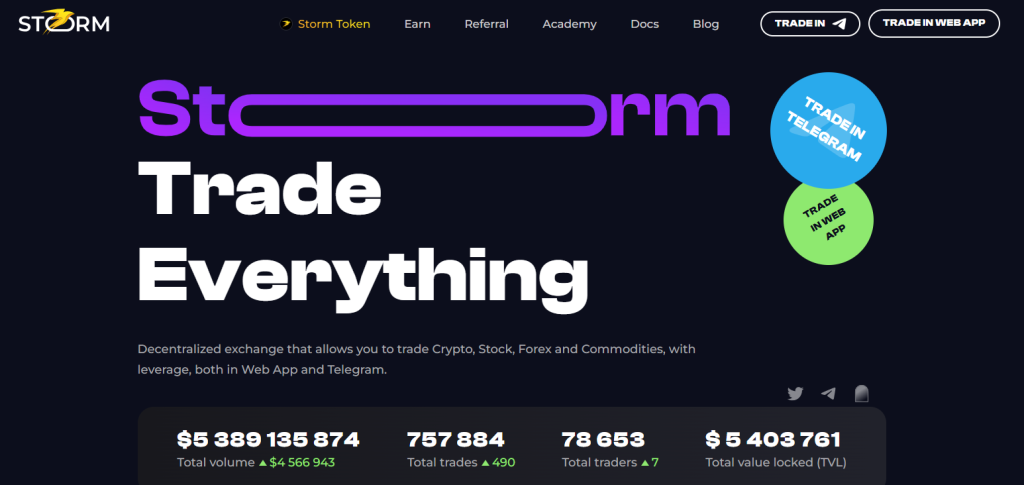Visit the Blog page

[706, 24]
